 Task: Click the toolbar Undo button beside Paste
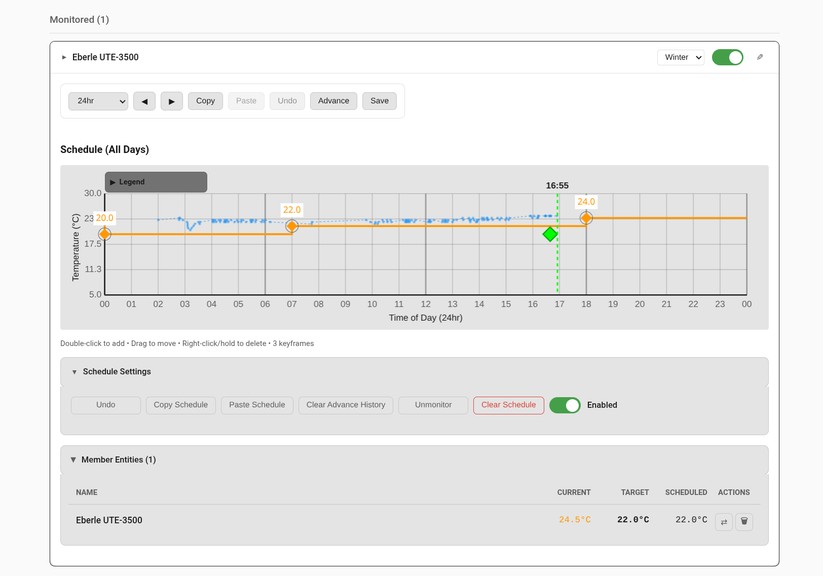(287, 101)
